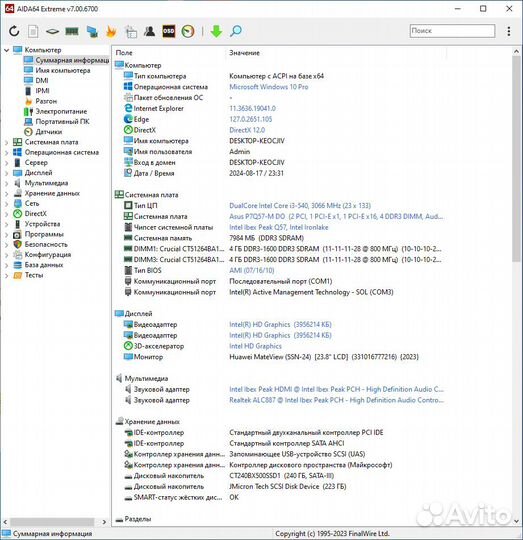This screenshot has height=540, width=523.
Task: Expand the Сервер tree node
Action: (6, 163)
